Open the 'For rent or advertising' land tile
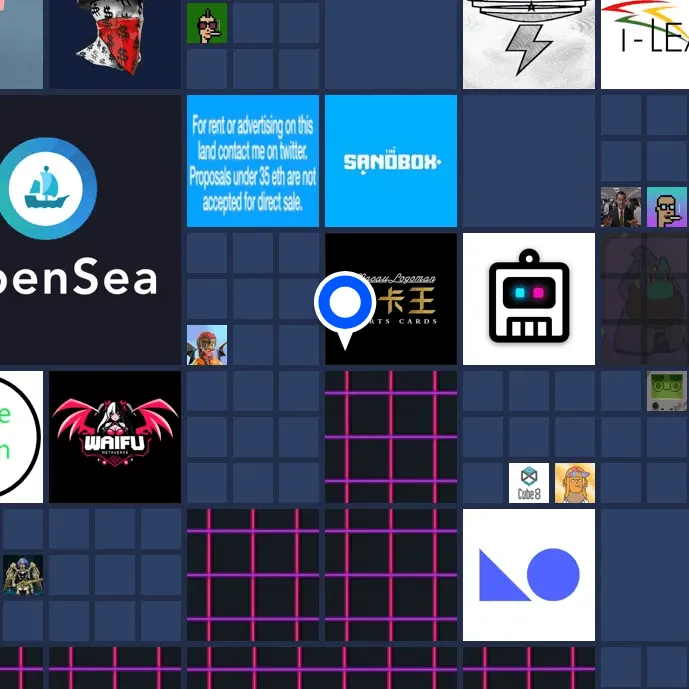The image size is (689, 689). pos(253,161)
